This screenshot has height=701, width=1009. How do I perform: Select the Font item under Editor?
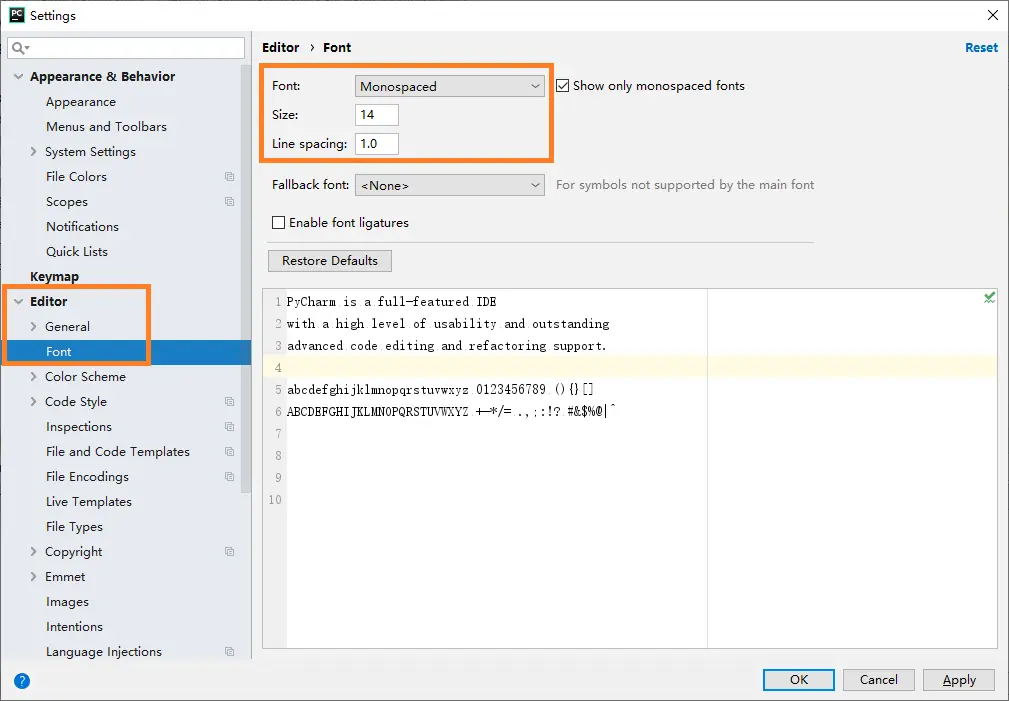pos(59,351)
